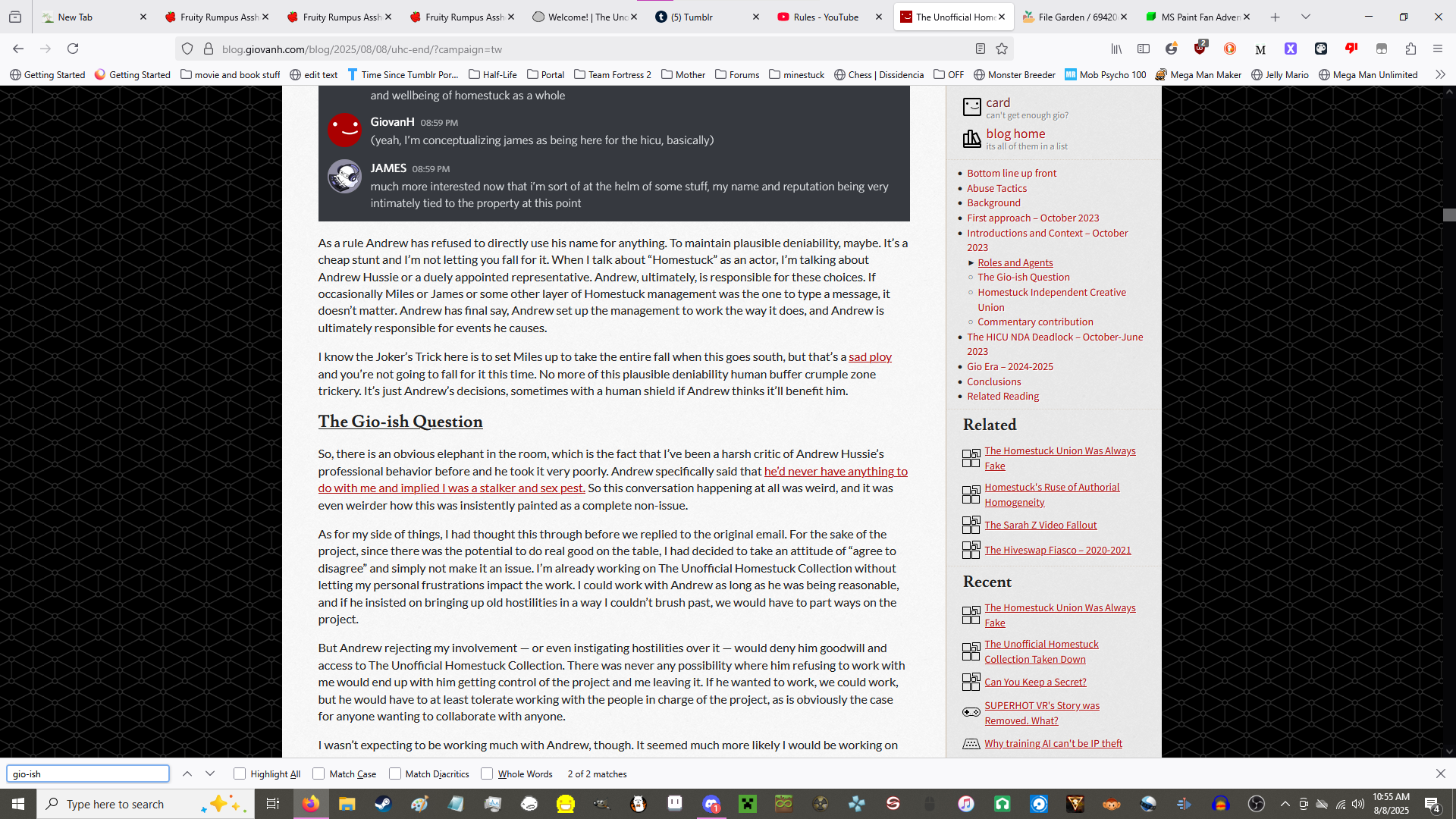
Task: Reload the page with the refresh icon
Action: click(73, 49)
